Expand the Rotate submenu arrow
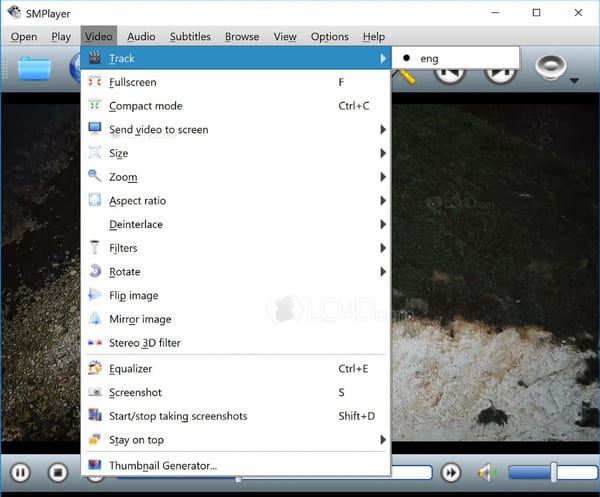This screenshot has width=600, height=497. pyautogui.click(x=383, y=272)
